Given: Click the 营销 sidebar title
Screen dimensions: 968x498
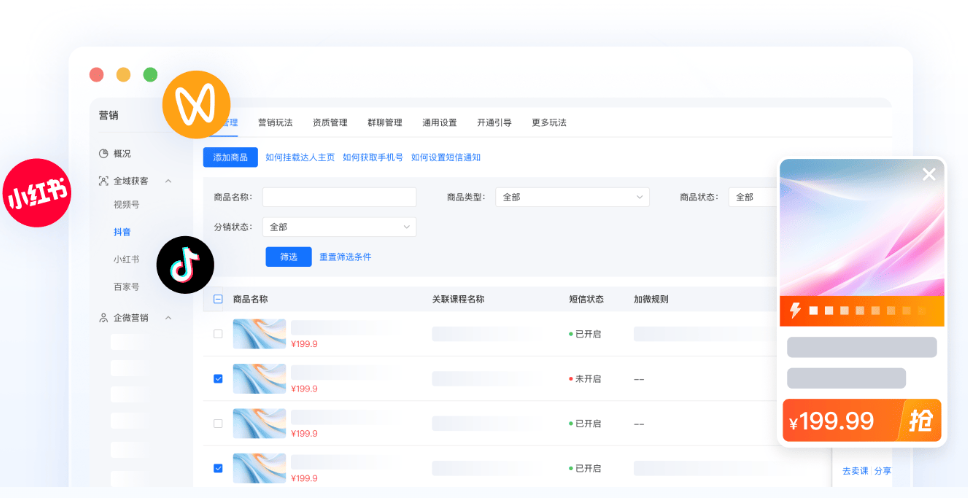Looking at the screenshot, I should click(109, 115).
